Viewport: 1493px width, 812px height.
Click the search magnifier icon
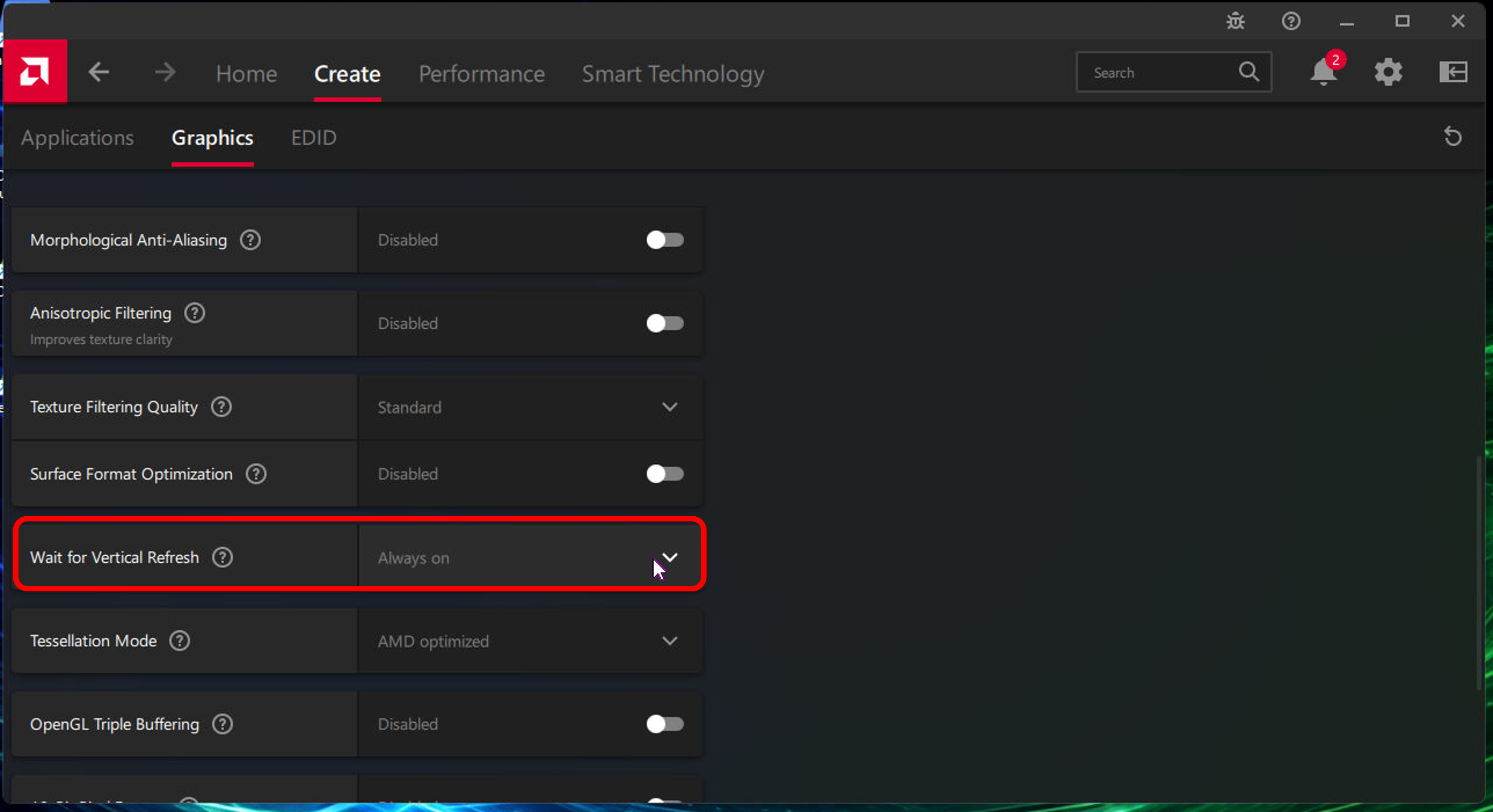pyautogui.click(x=1249, y=72)
